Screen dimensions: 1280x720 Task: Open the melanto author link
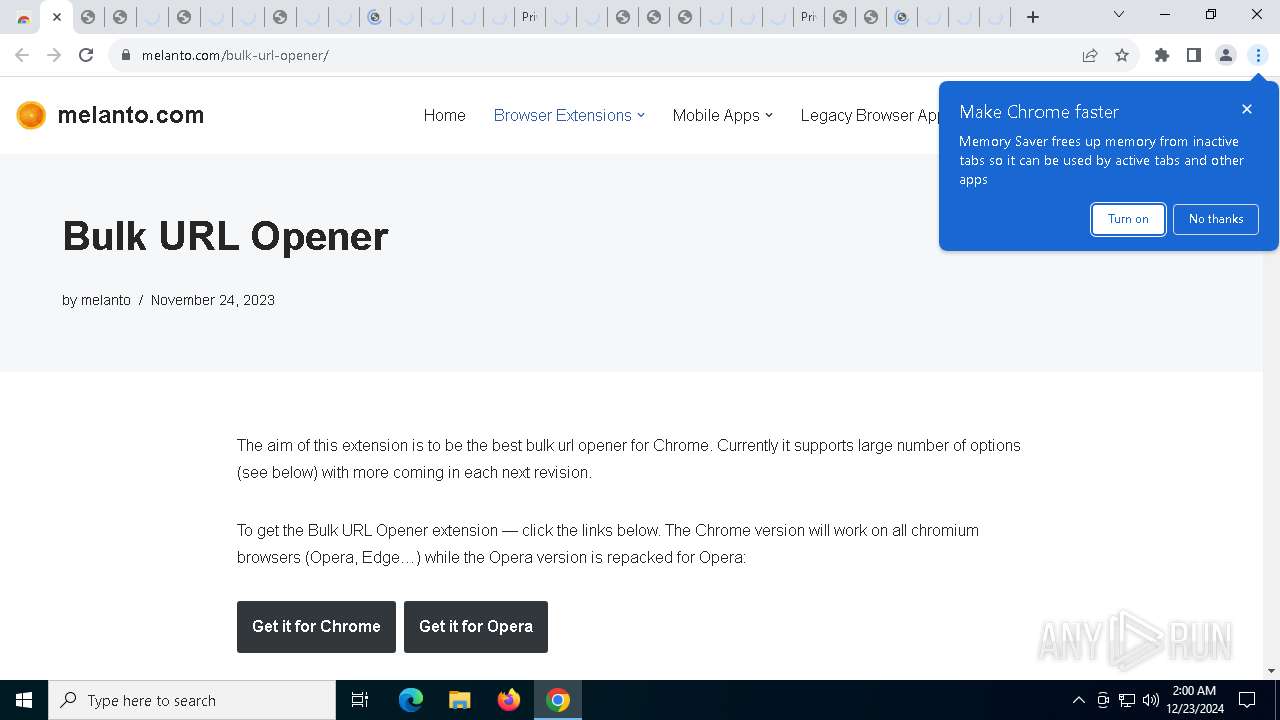coord(106,300)
